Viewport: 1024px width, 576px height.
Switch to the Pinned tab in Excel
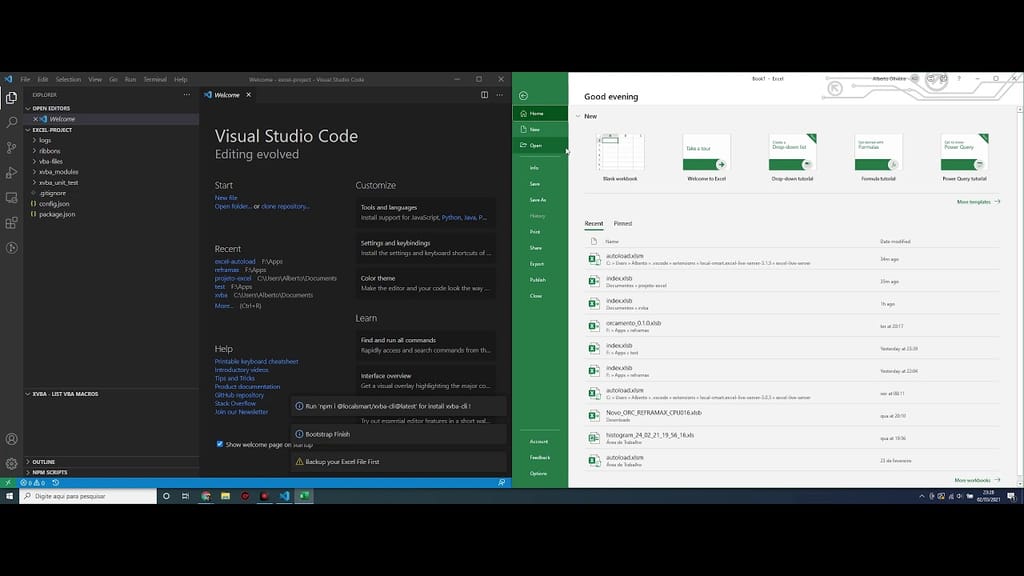point(625,223)
